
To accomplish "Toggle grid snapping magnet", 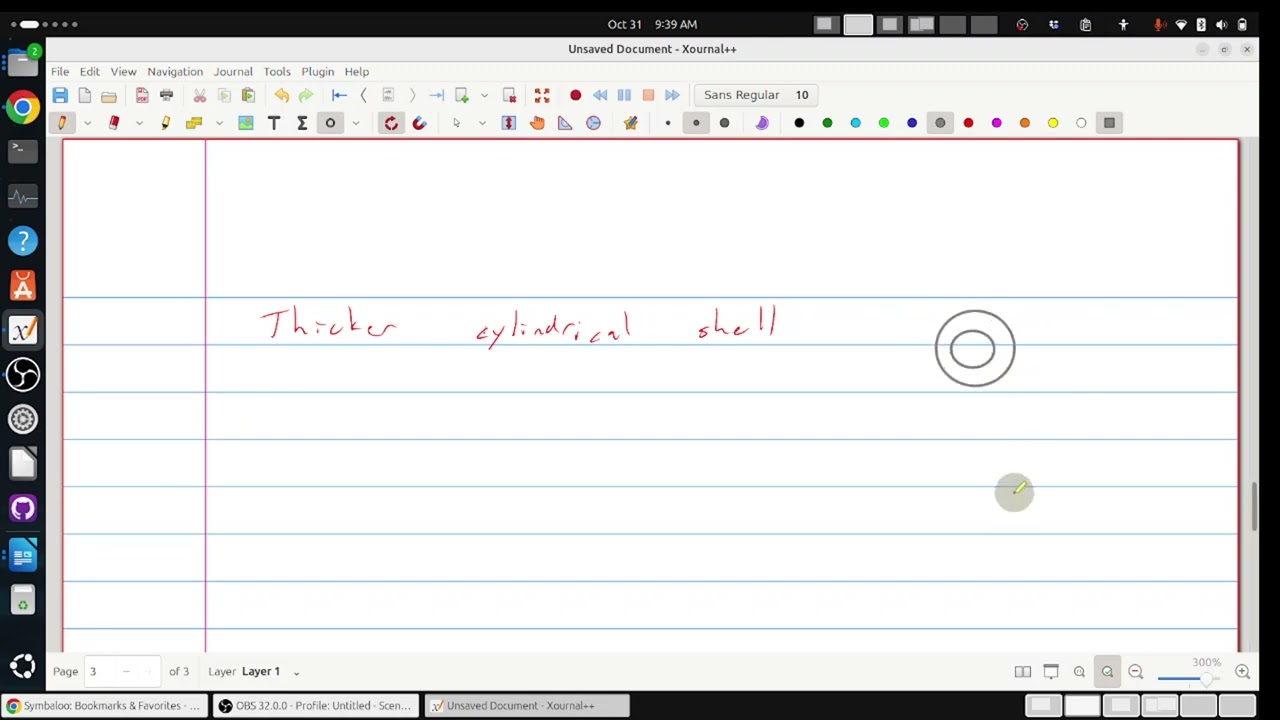I will (419, 123).
